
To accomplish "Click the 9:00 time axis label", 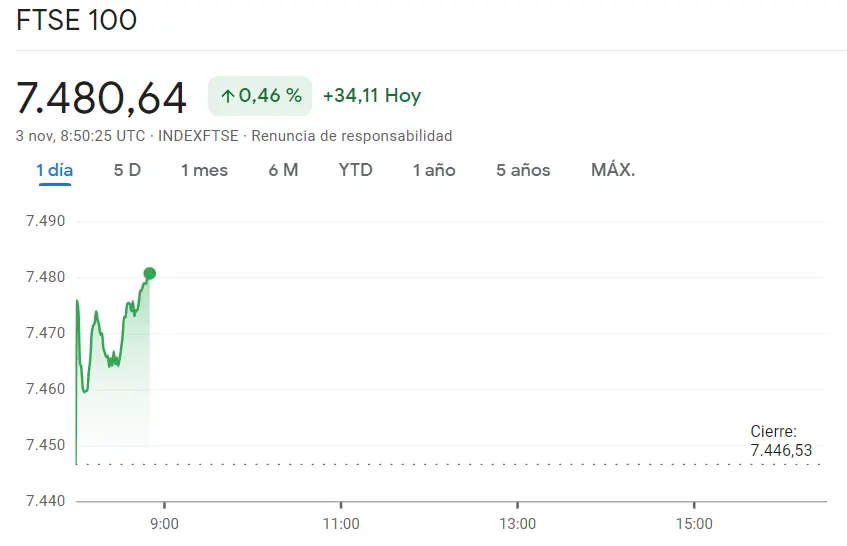I will pyautogui.click(x=164, y=523).
